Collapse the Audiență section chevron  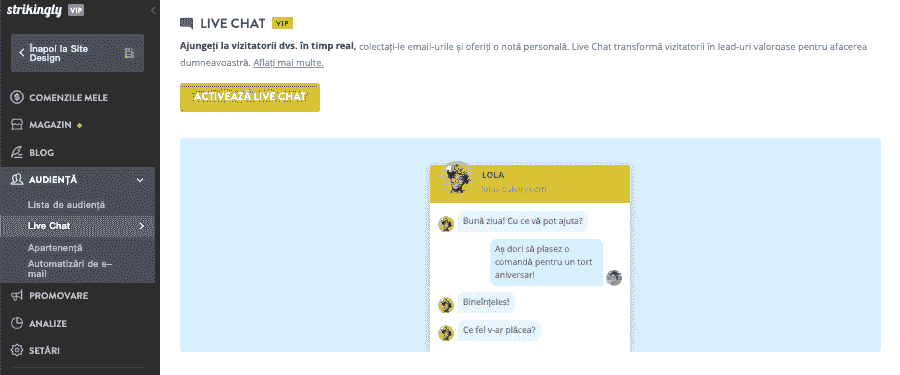tap(140, 180)
